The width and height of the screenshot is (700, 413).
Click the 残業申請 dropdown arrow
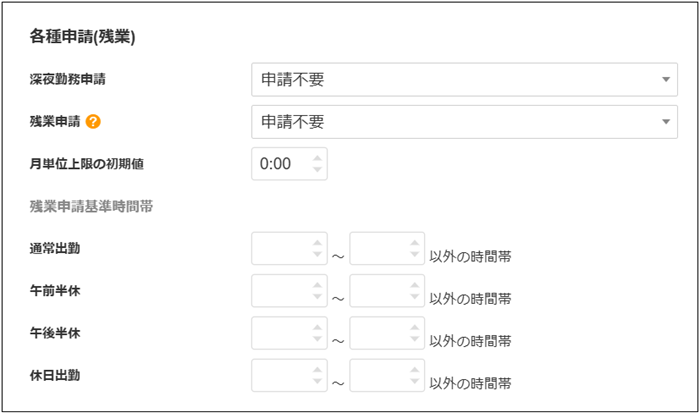pos(666,122)
